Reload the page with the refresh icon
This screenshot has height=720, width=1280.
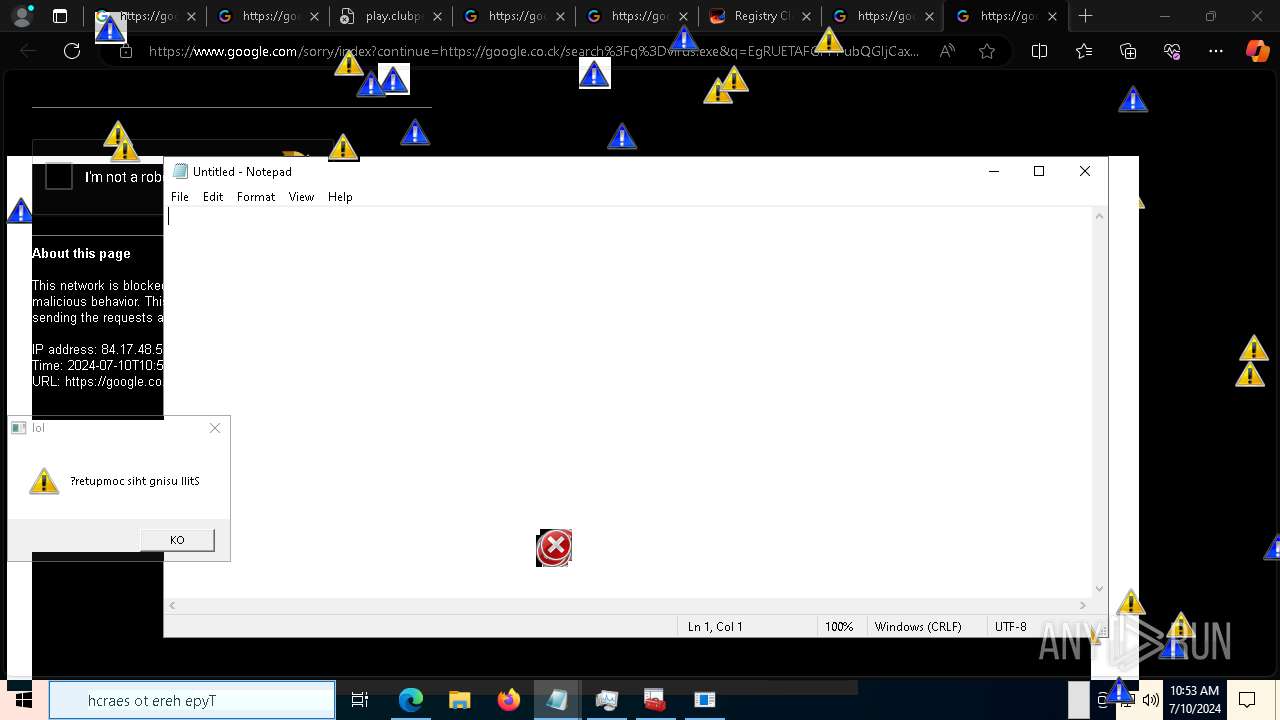72,51
